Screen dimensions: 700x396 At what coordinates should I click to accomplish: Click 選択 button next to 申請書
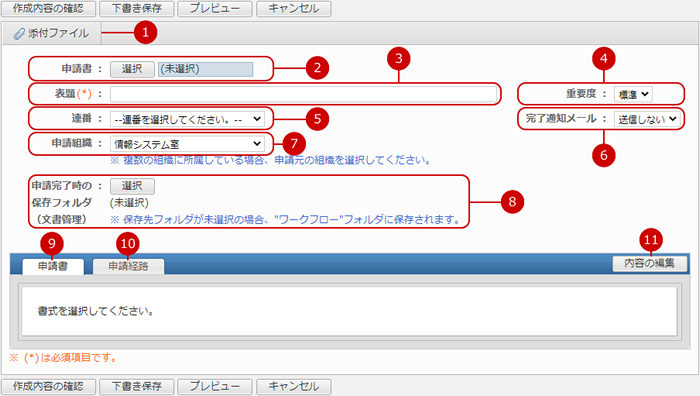pos(132,69)
